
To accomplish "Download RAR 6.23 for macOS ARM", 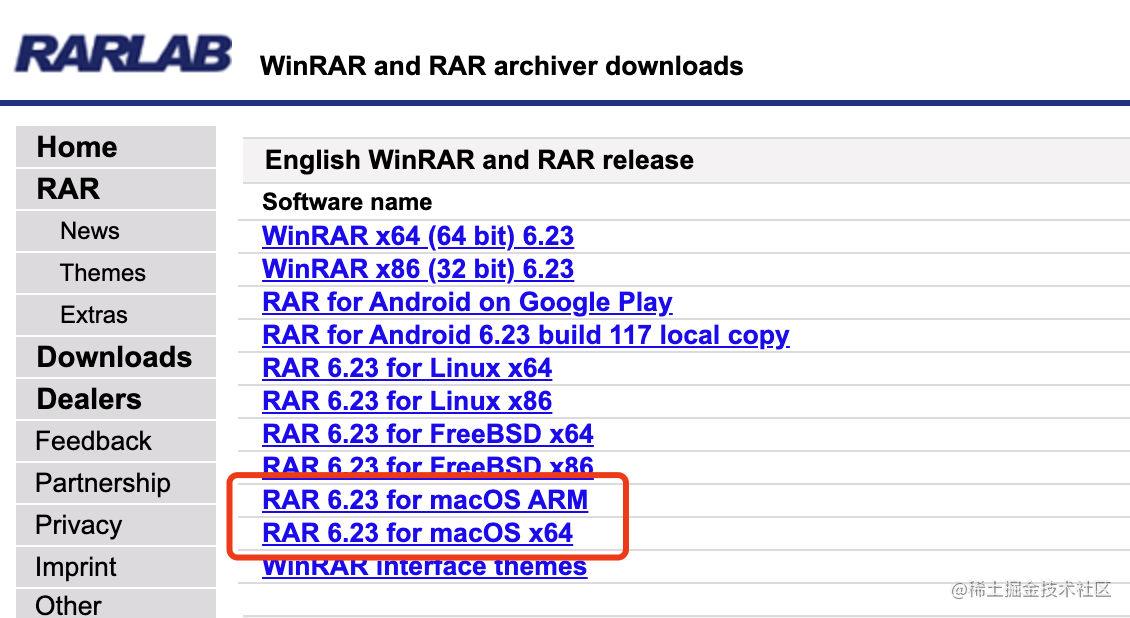I will (x=425, y=500).
